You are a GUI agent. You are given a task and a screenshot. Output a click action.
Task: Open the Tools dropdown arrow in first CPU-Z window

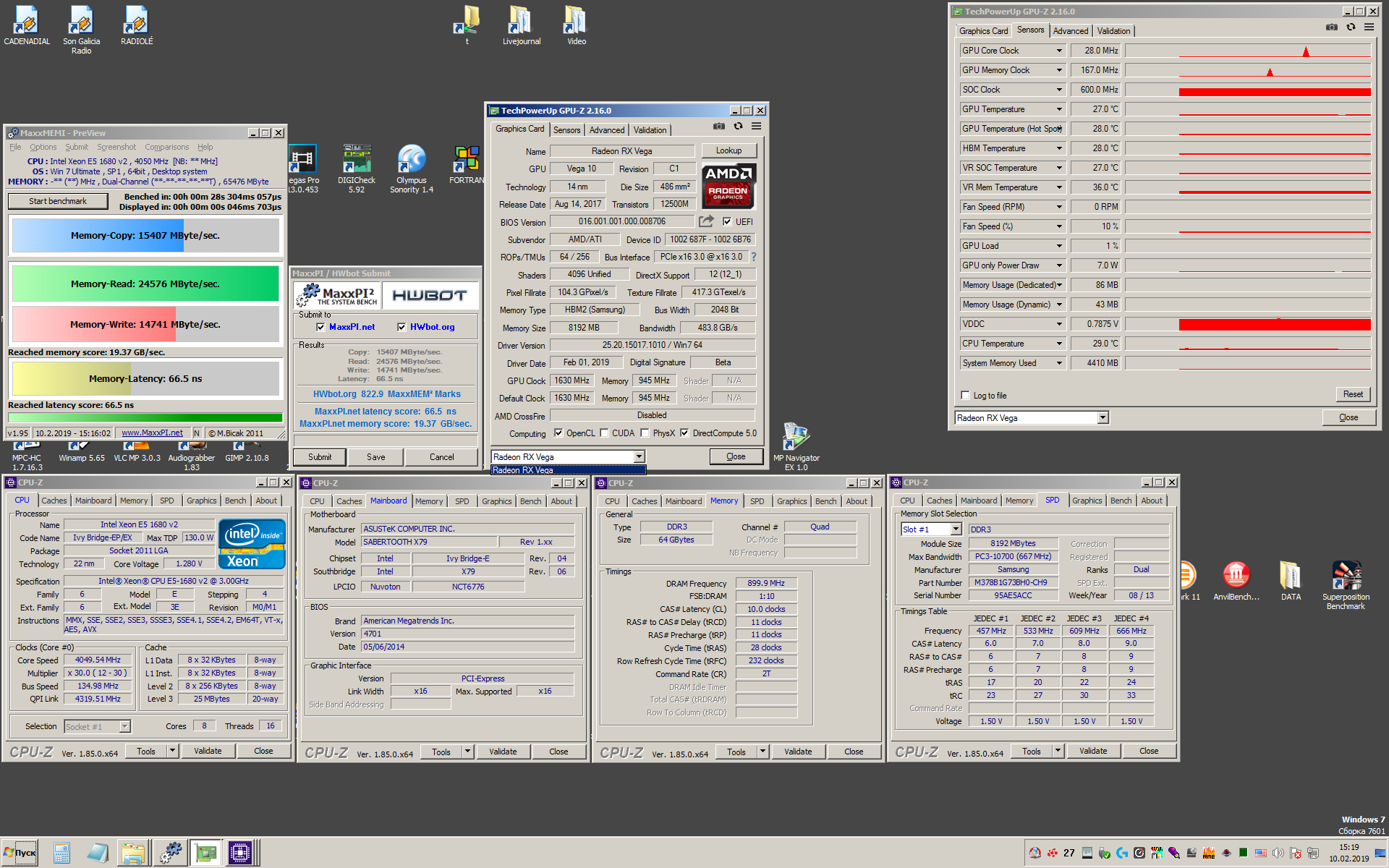(x=172, y=751)
